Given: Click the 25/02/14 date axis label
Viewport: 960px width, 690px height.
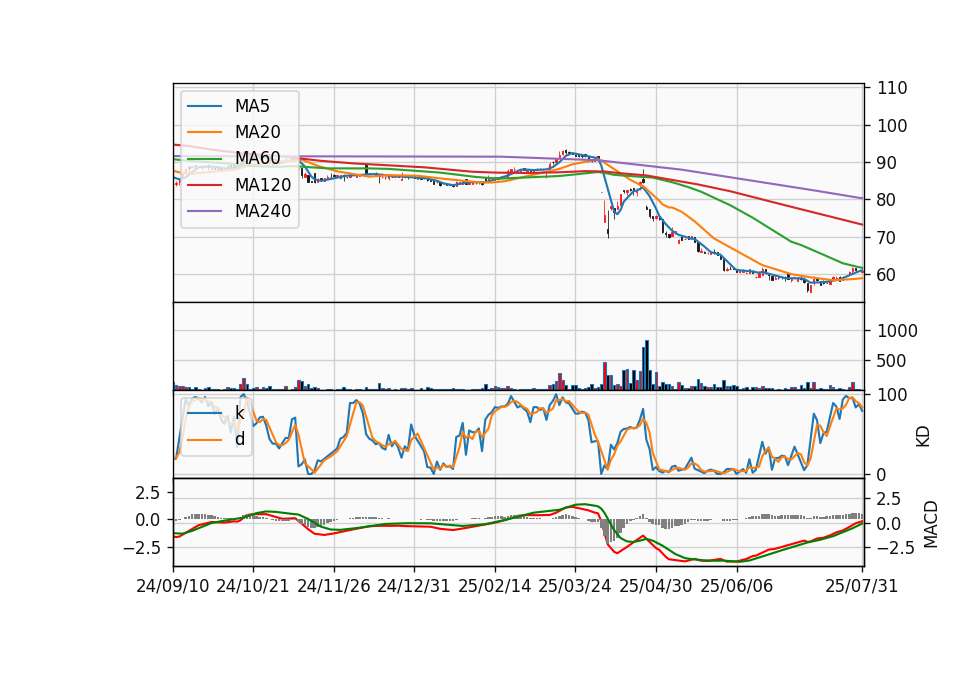Looking at the screenshot, I should tap(495, 586).
